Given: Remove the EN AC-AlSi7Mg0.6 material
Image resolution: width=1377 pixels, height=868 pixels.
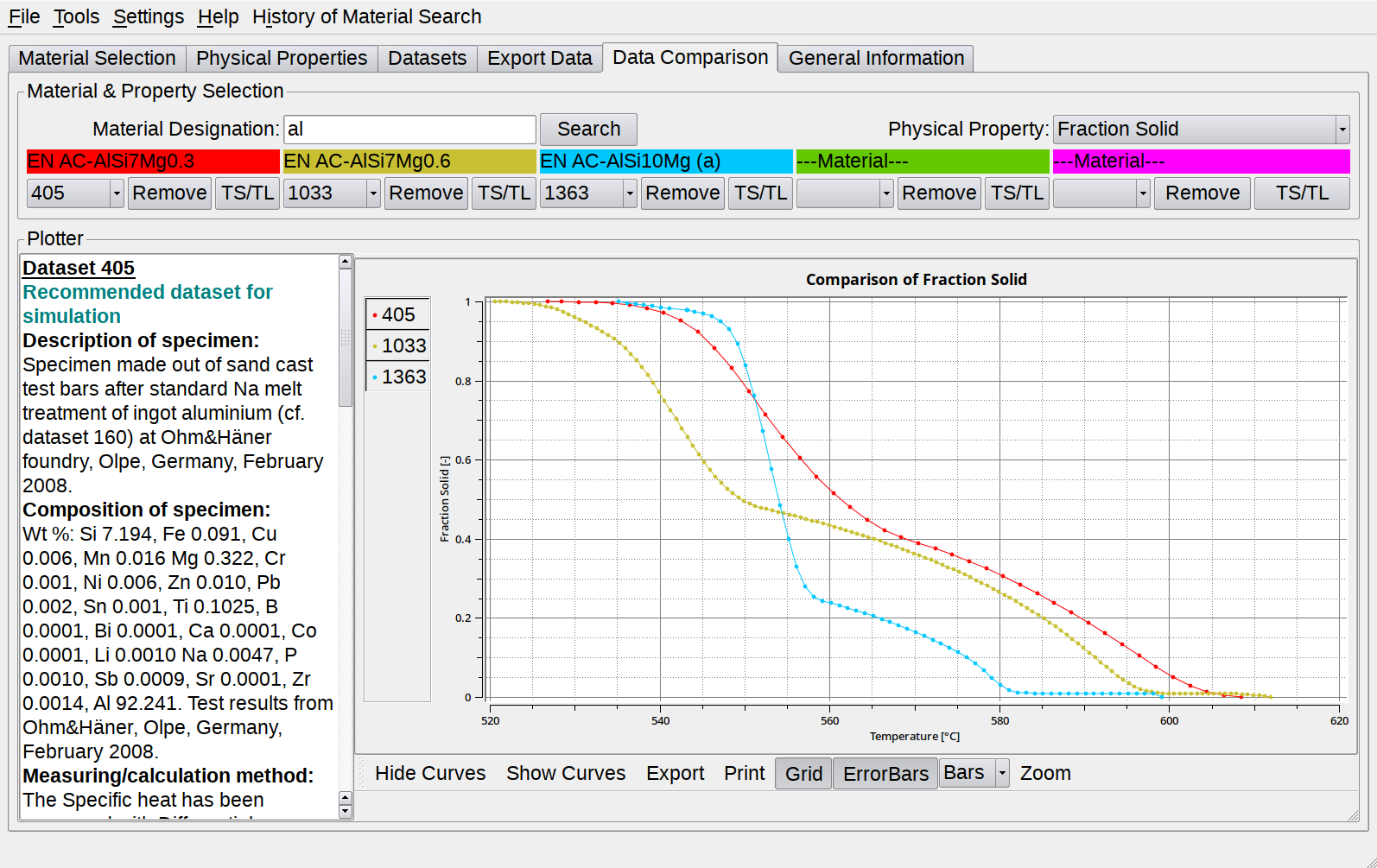Looking at the screenshot, I should pos(425,193).
